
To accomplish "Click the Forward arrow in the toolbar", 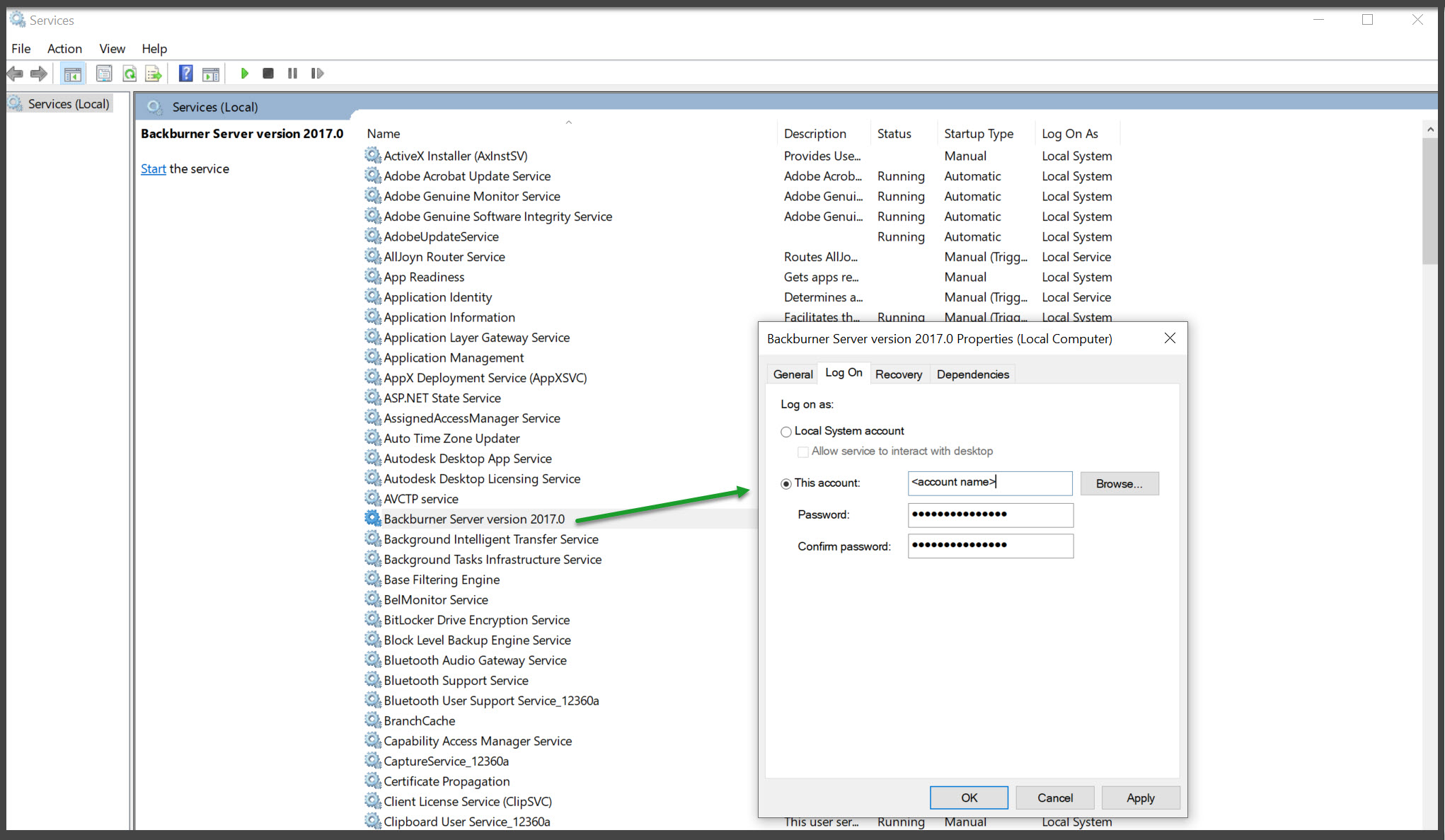I will coord(39,74).
